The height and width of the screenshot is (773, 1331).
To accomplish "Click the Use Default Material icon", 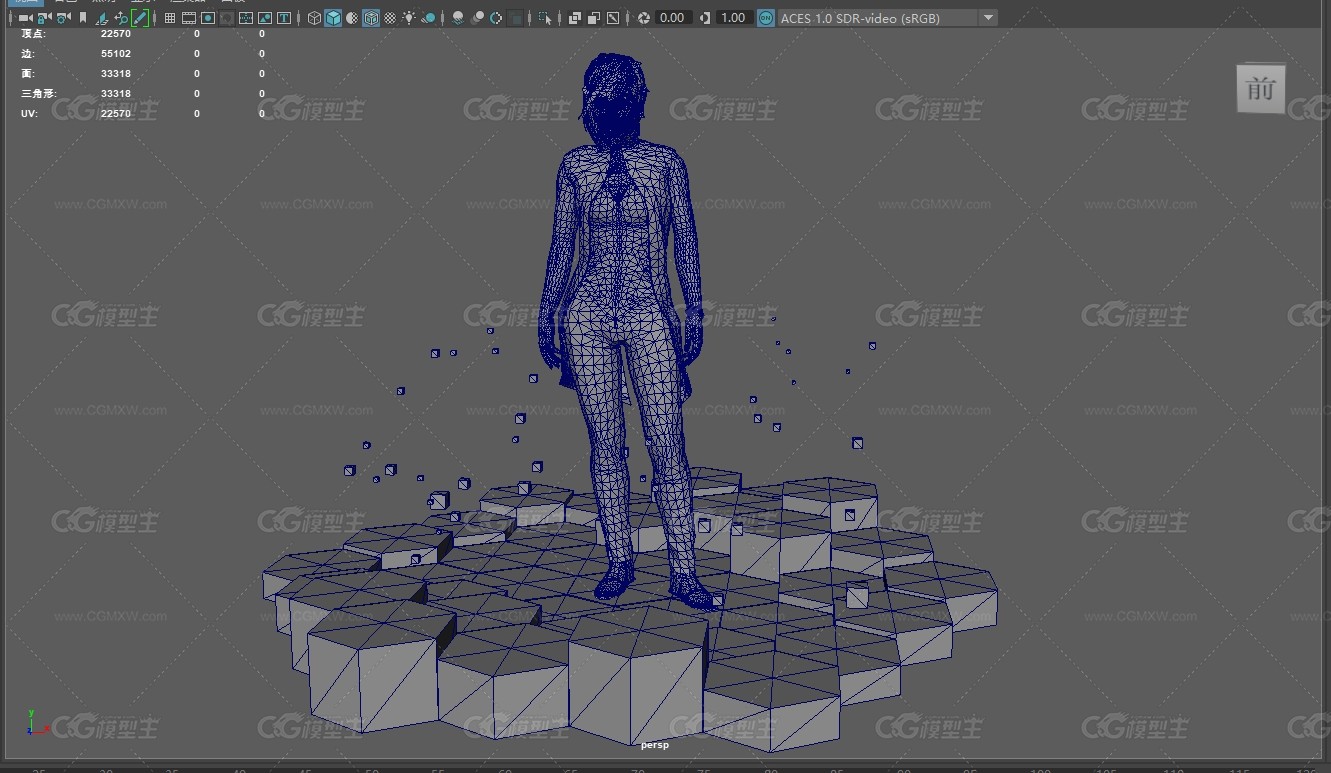I will tap(352, 18).
